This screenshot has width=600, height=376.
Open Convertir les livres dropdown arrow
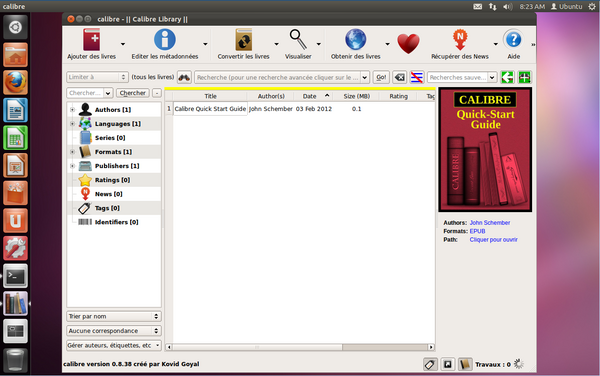276,44
